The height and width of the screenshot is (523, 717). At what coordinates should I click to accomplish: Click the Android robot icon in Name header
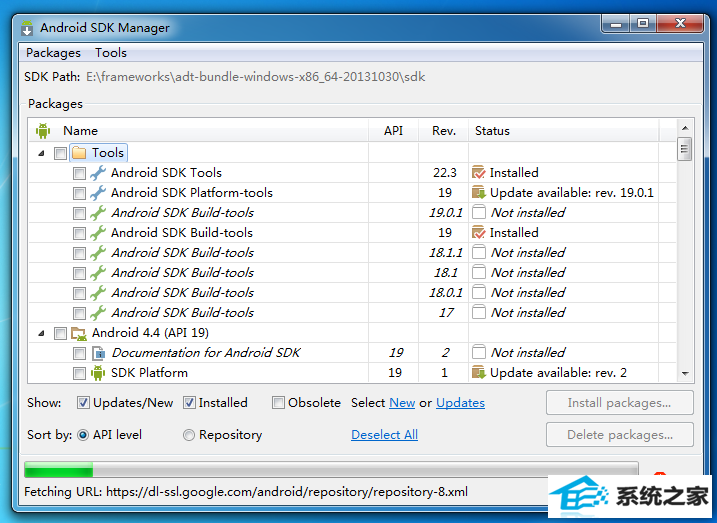[43, 131]
